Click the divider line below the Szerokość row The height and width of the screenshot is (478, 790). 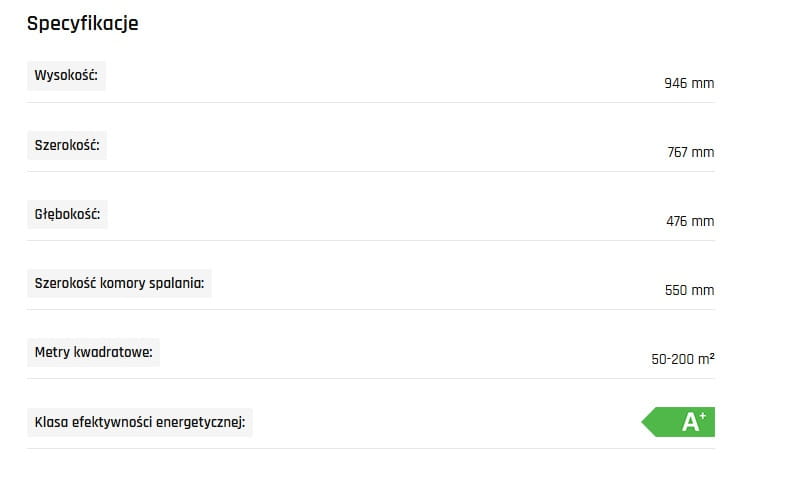[370, 171]
